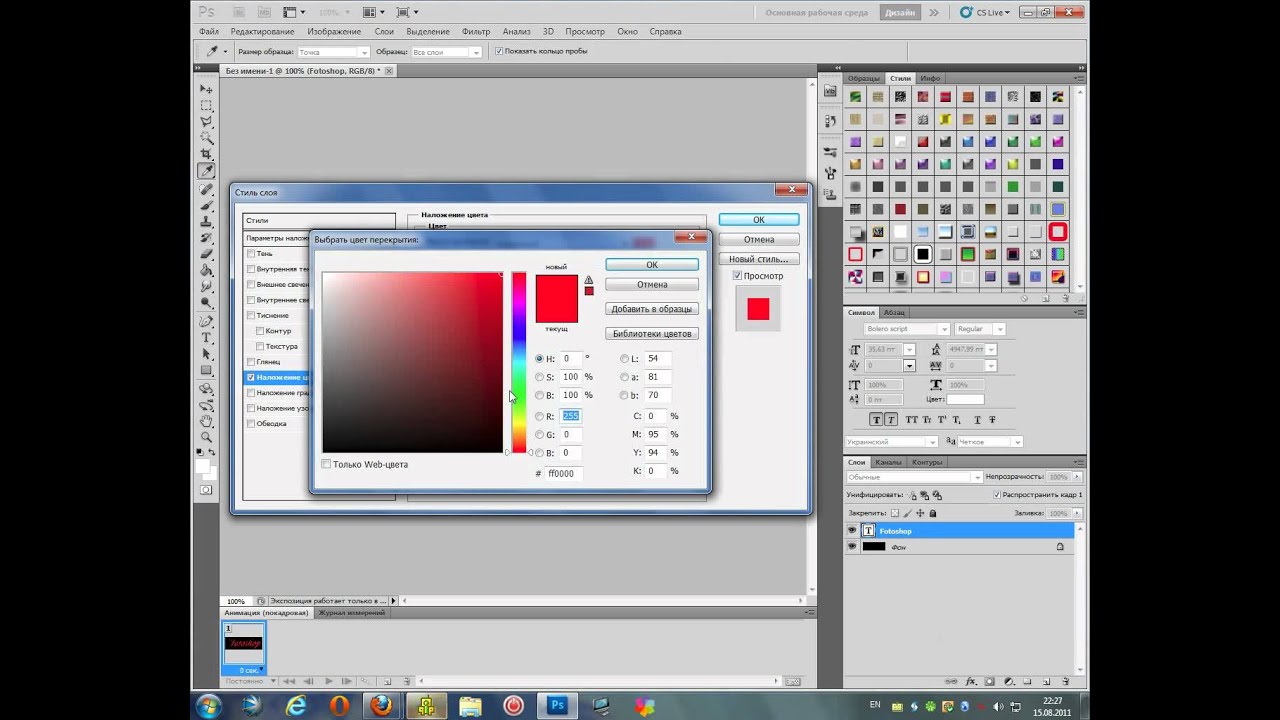Open Photoshop from the Windows taskbar
Screen dimensions: 1280x720
(x=557, y=706)
